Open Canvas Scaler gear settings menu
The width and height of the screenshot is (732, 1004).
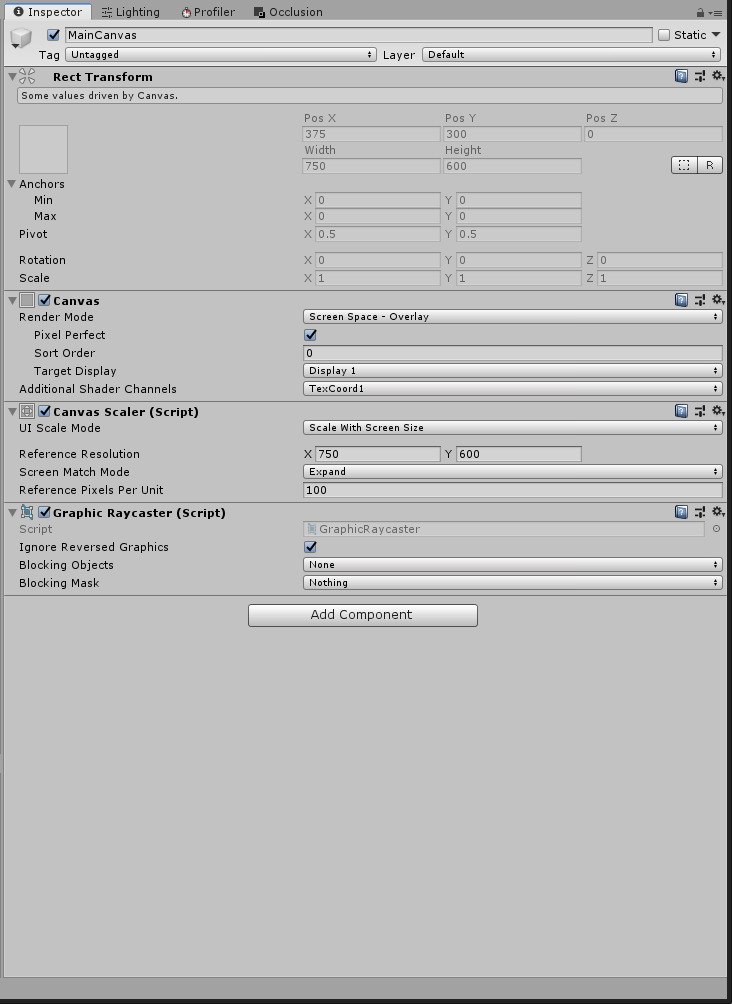pyautogui.click(x=718, y=411)
